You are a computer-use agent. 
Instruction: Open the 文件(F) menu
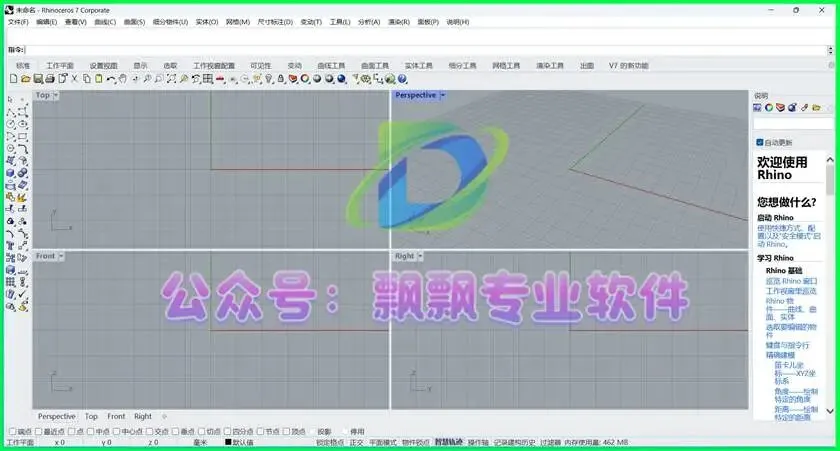[18, 22]
